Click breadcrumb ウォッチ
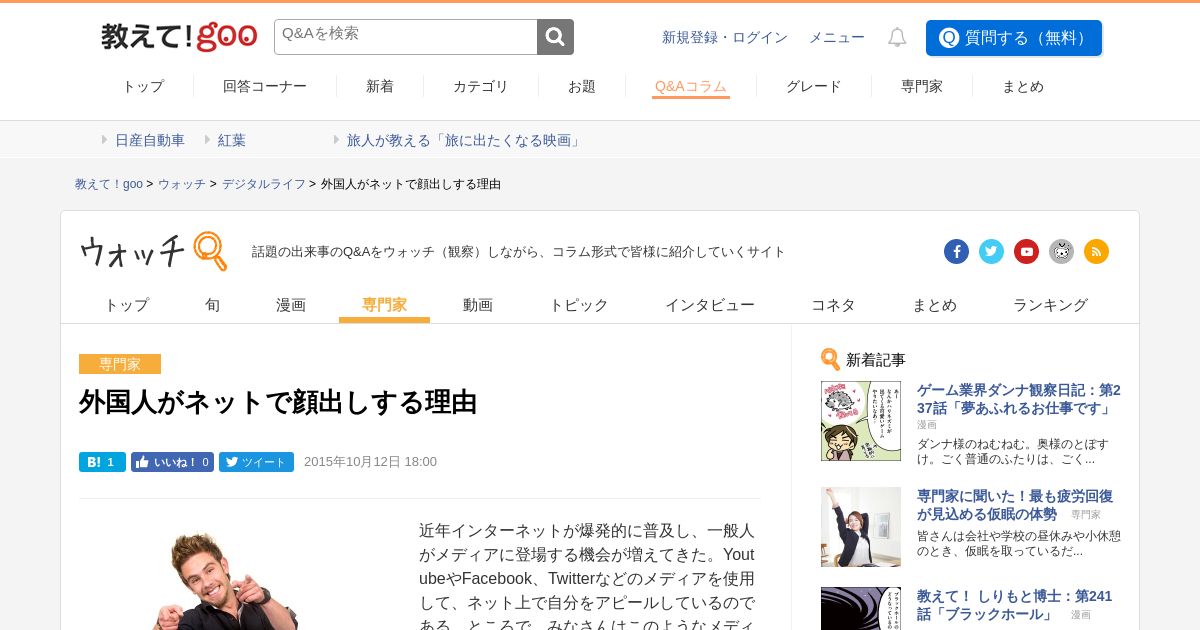The width and height of the screenshot is (1200, 630). tap(182, 184)
